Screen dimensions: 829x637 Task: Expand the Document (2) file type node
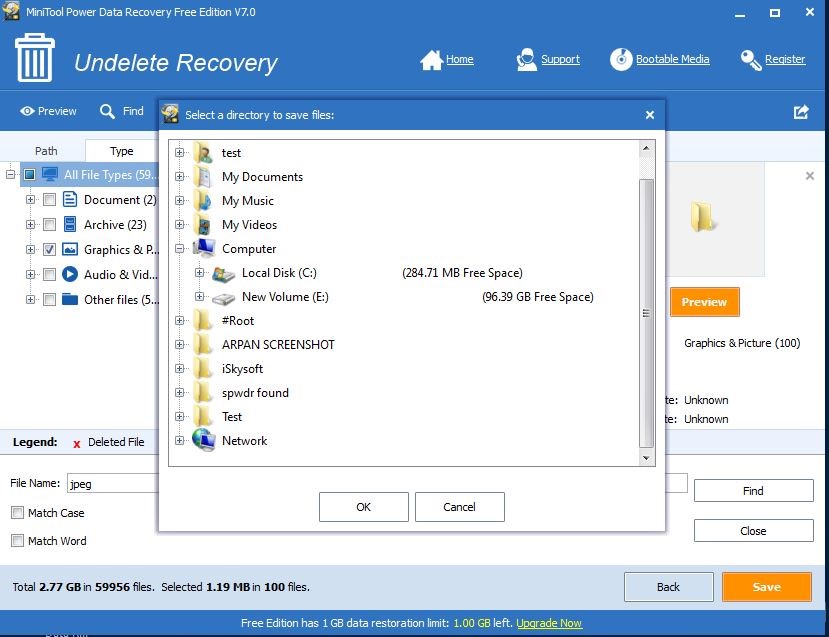click(x=30, y=199)
